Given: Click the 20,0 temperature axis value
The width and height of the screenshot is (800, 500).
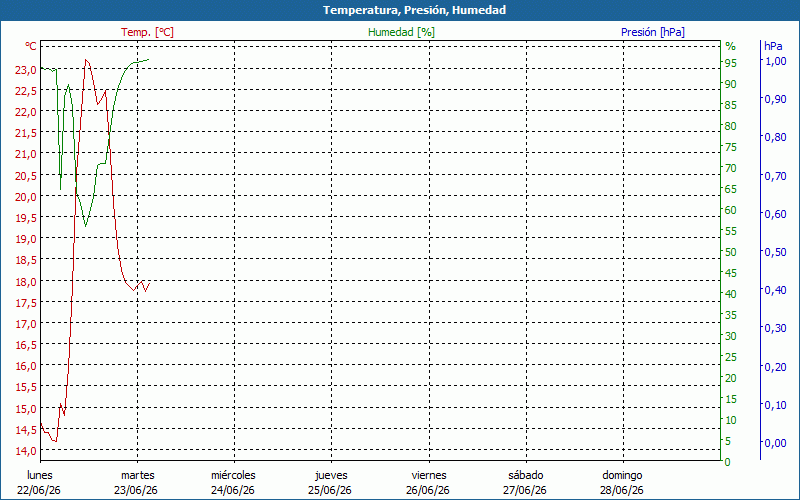Looking at the screenshot, I should (26, 197).
